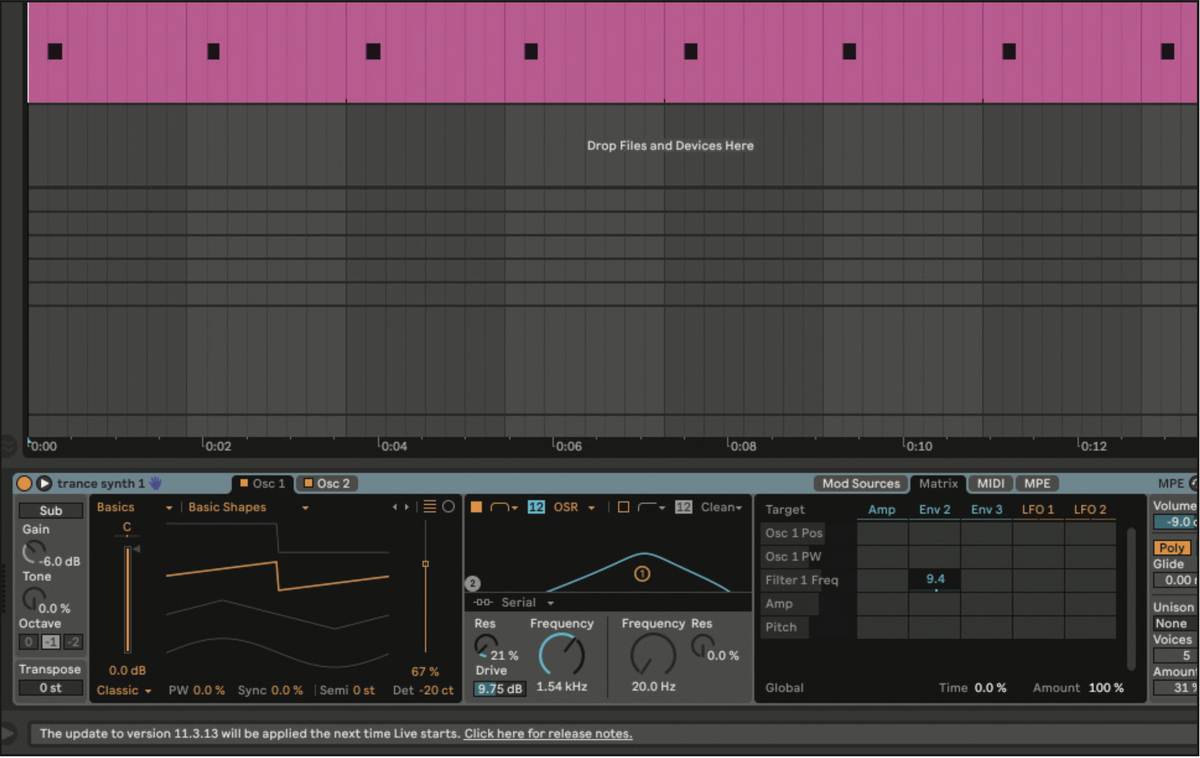Click the Global Amount 100 % value
Image resolution: width=1200 pixels, height=758 pixels.
1105,688
